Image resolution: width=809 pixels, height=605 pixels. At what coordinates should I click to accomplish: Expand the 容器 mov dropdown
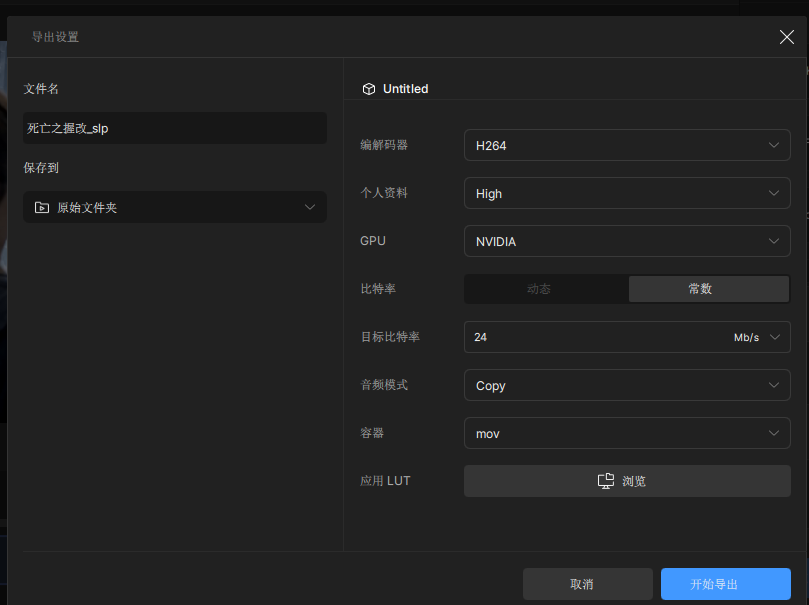pos(627,433)
